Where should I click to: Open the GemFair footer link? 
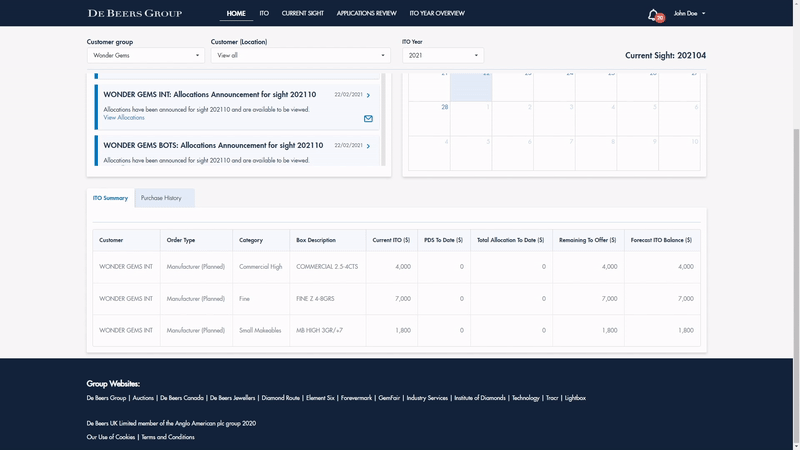pos(389,398)
